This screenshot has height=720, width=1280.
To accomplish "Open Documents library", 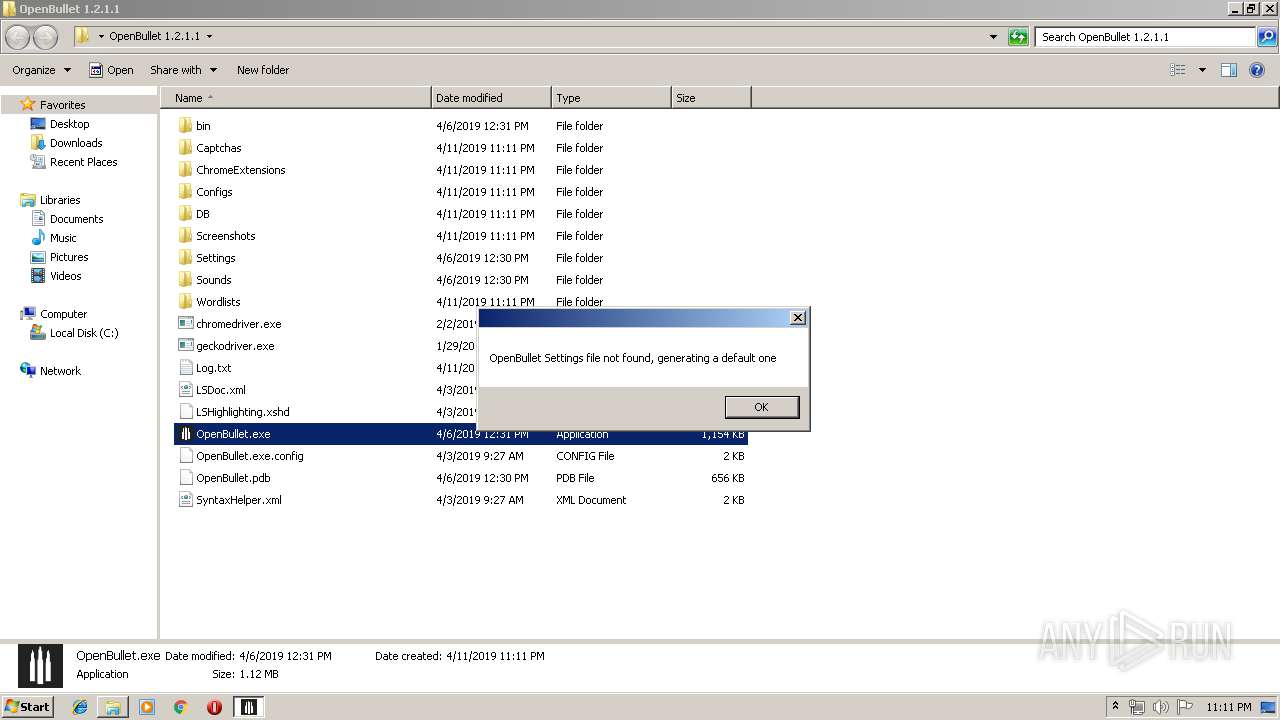I will click(76, 219).
